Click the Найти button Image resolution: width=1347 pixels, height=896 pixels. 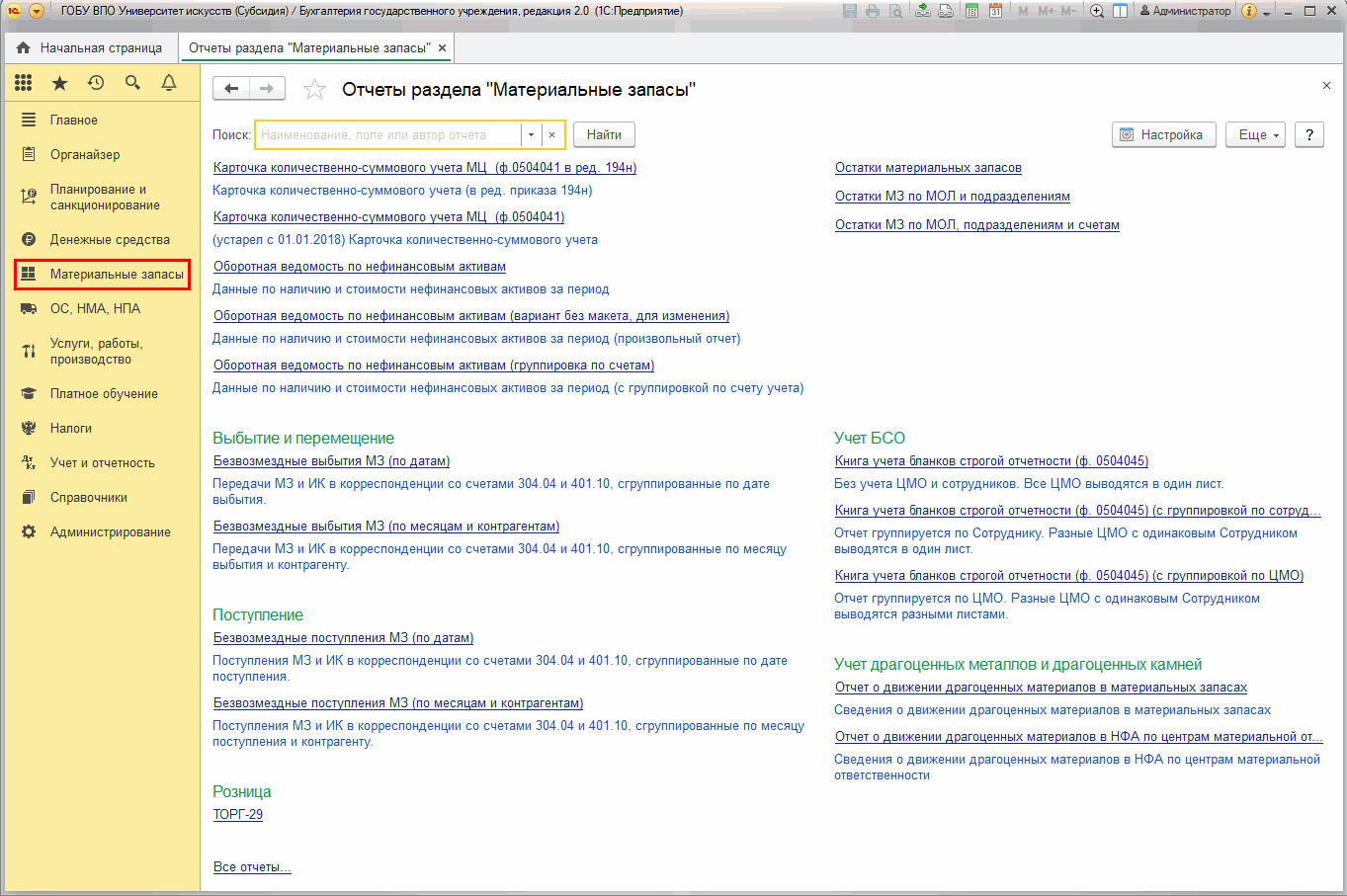(604, 135)
